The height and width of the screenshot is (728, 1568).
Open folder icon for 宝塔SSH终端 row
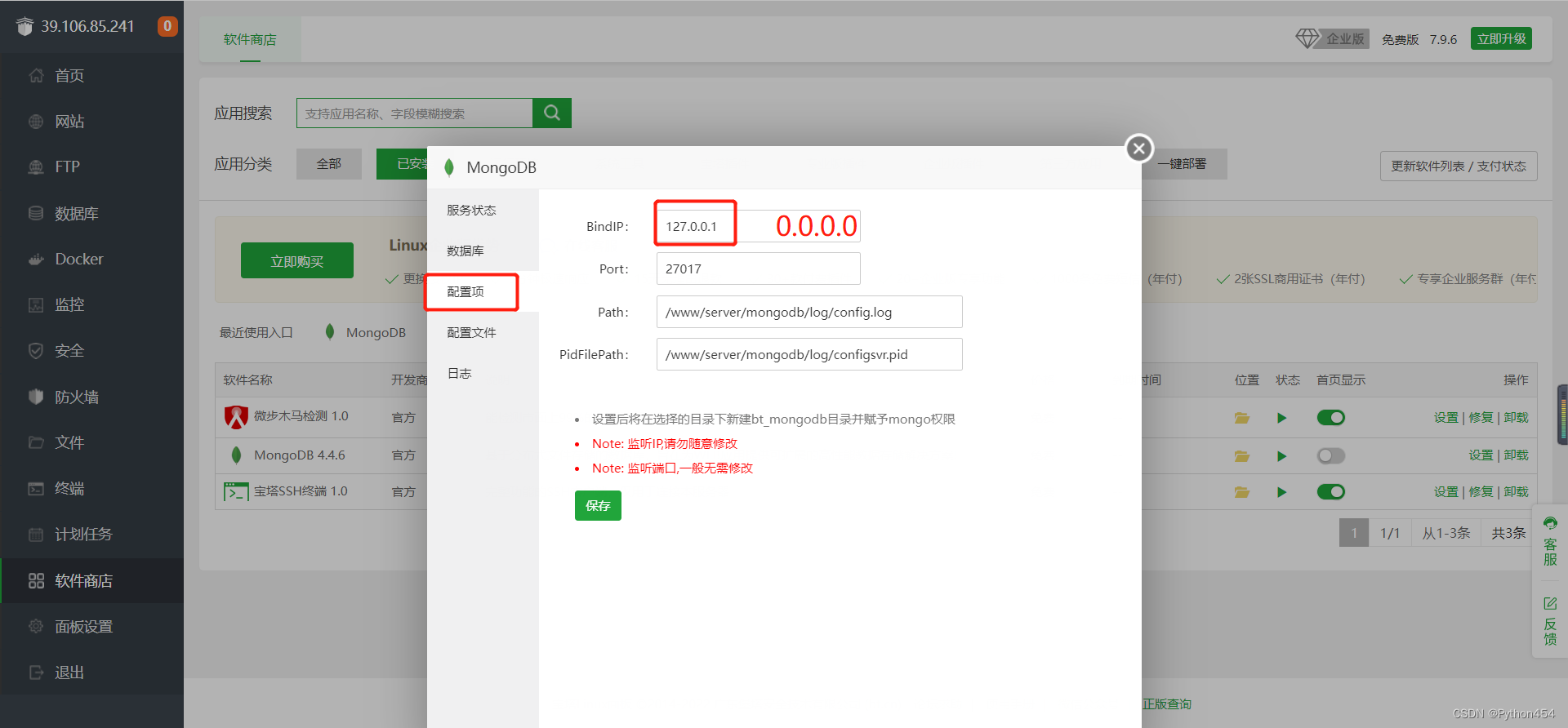click(1242, 492)
